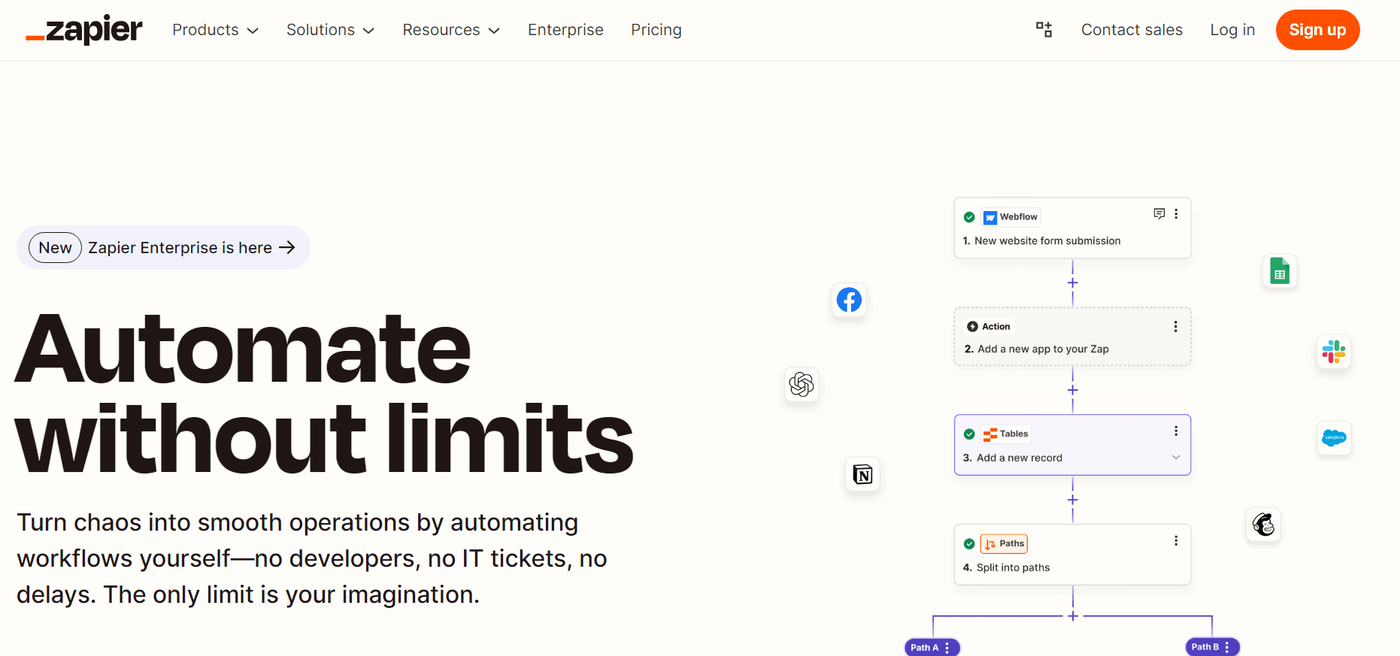Click the Mailchimp app icon
The width and height of the screenshot is (1400, 656).
tap(1264, 525)
